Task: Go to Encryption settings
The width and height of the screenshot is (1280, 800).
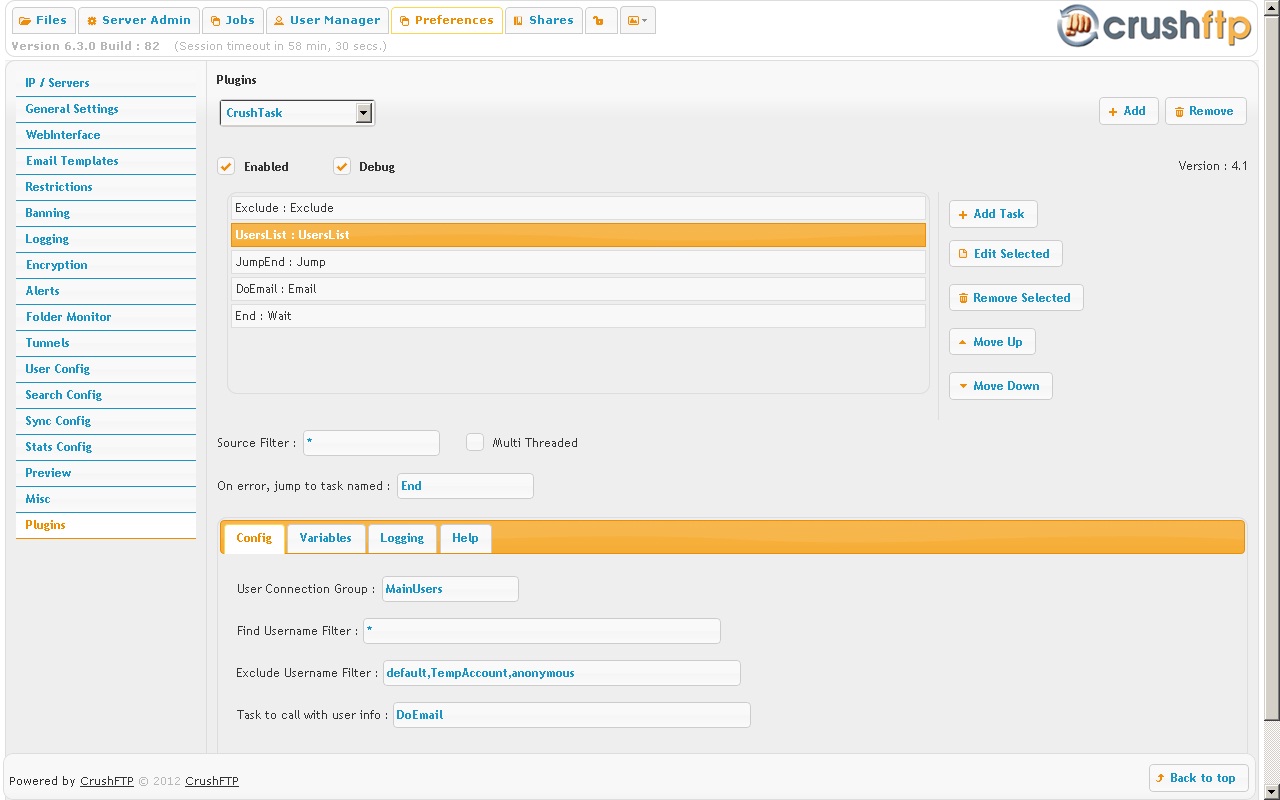Action: pyautogui.click(x=106, y=265)
